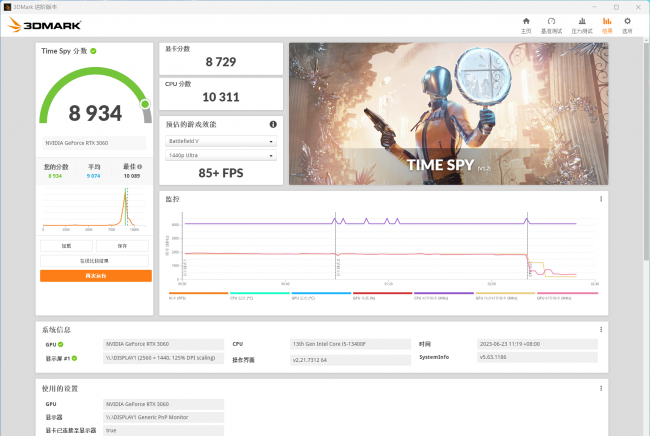Toggle the GPU 负载 (%) legend series
Image resolution: width=650 pixels, height=436 pixels.
[x=382, y=296]
